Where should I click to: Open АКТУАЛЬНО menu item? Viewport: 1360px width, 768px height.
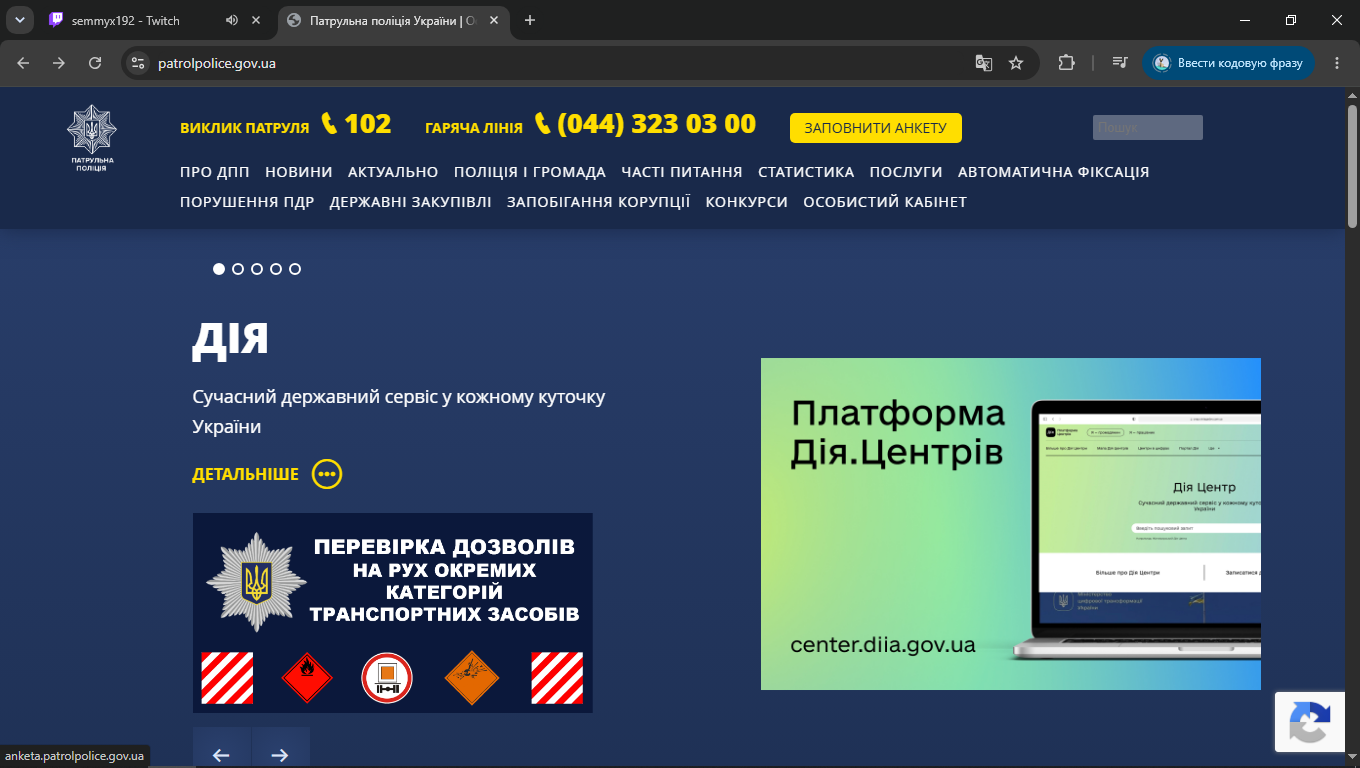click(x=393, y=172)
